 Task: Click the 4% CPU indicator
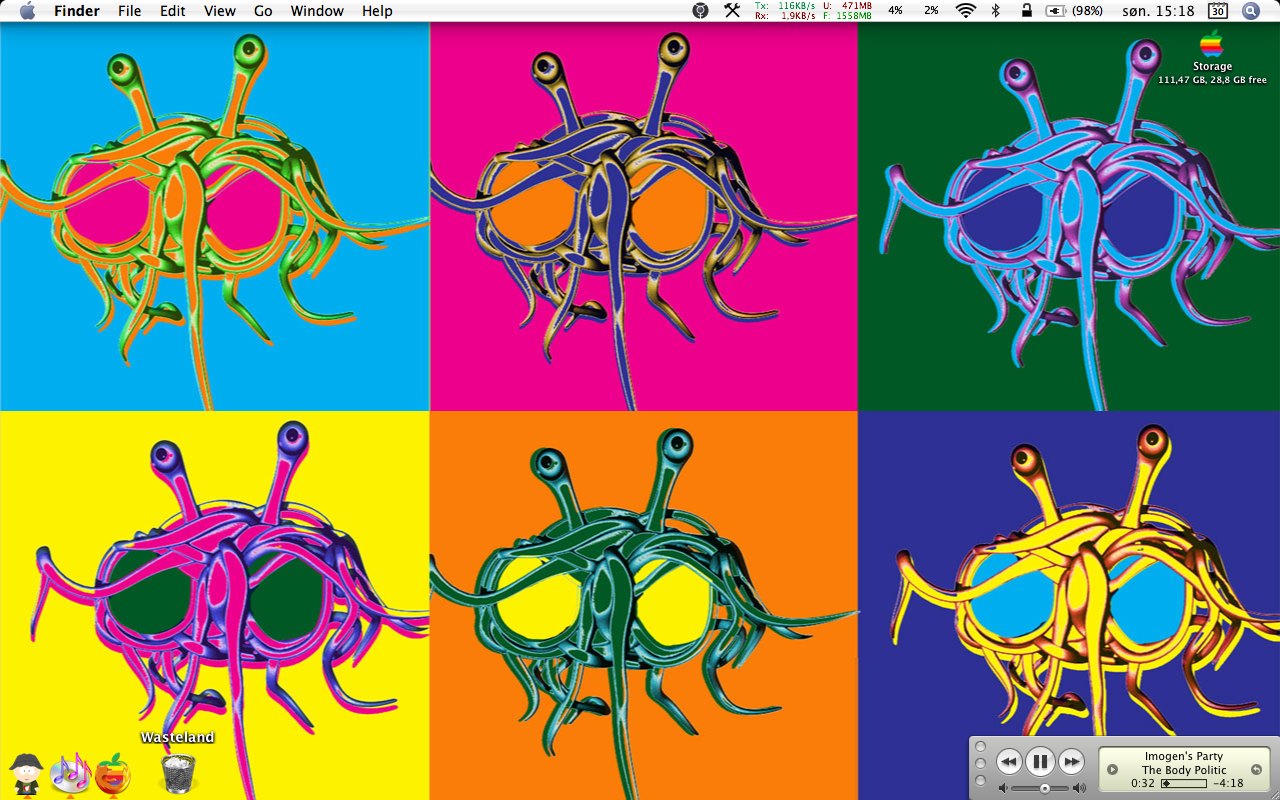895,11
